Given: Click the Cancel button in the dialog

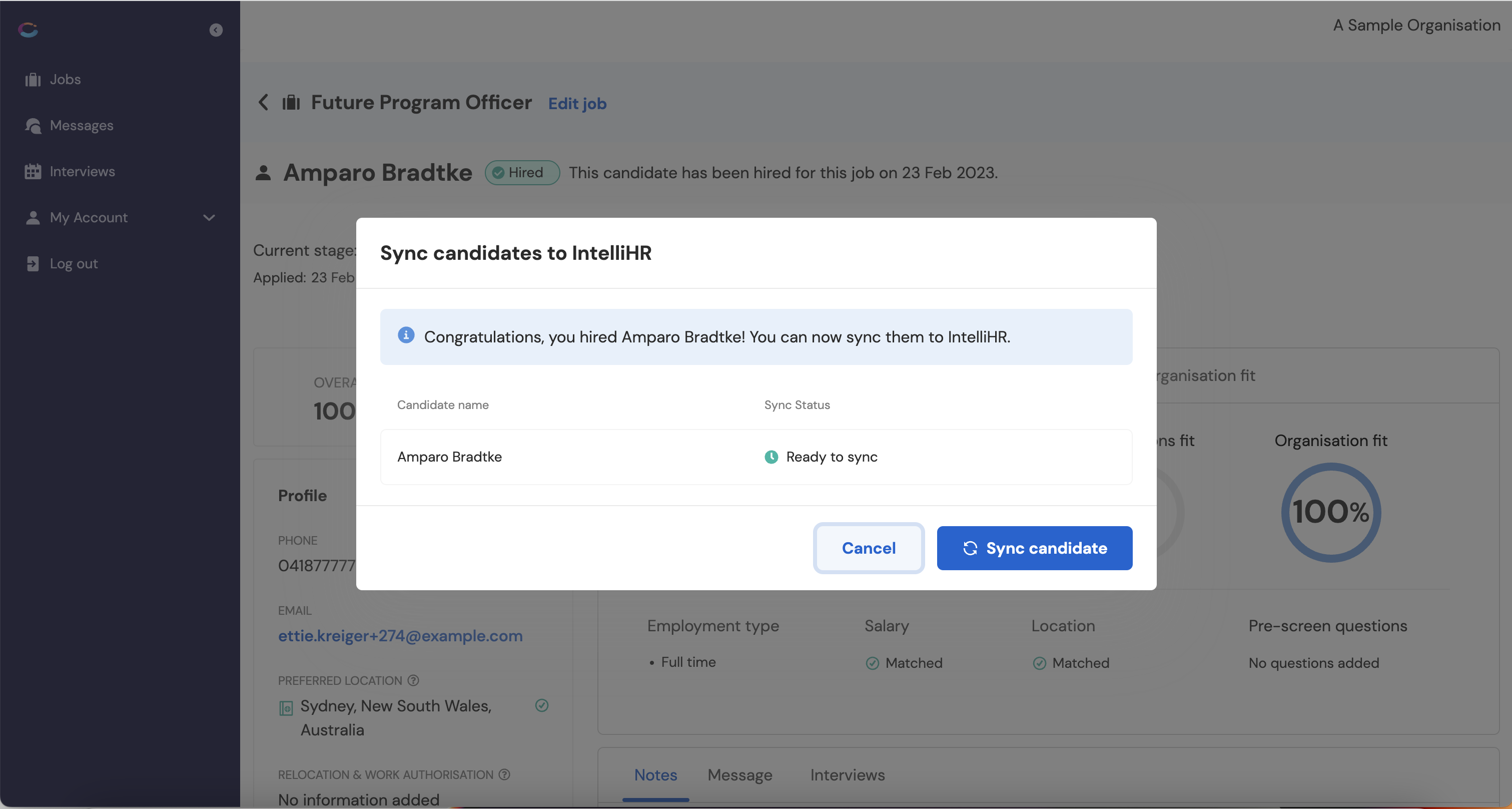Looking at the screenshot, I should click(x=869, y=548).
